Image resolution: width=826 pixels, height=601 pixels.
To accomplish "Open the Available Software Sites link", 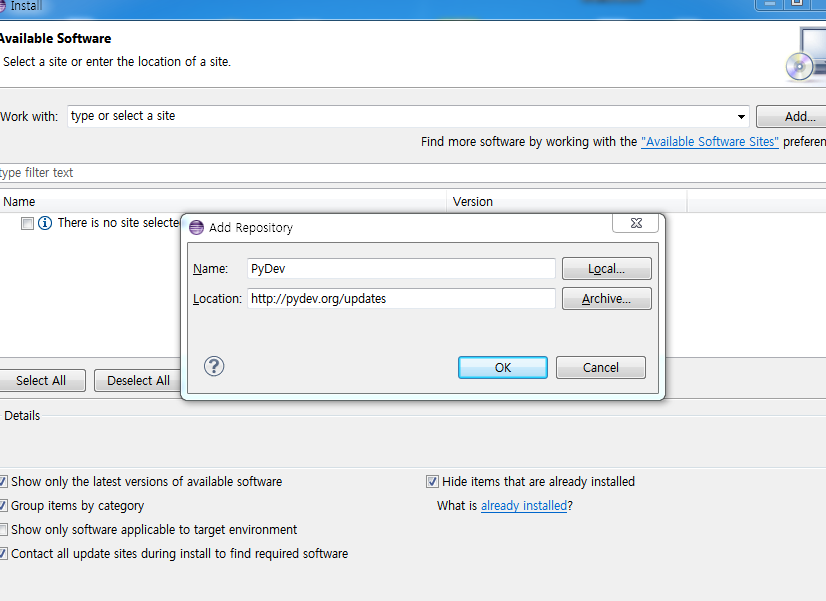I will point(709,142).
